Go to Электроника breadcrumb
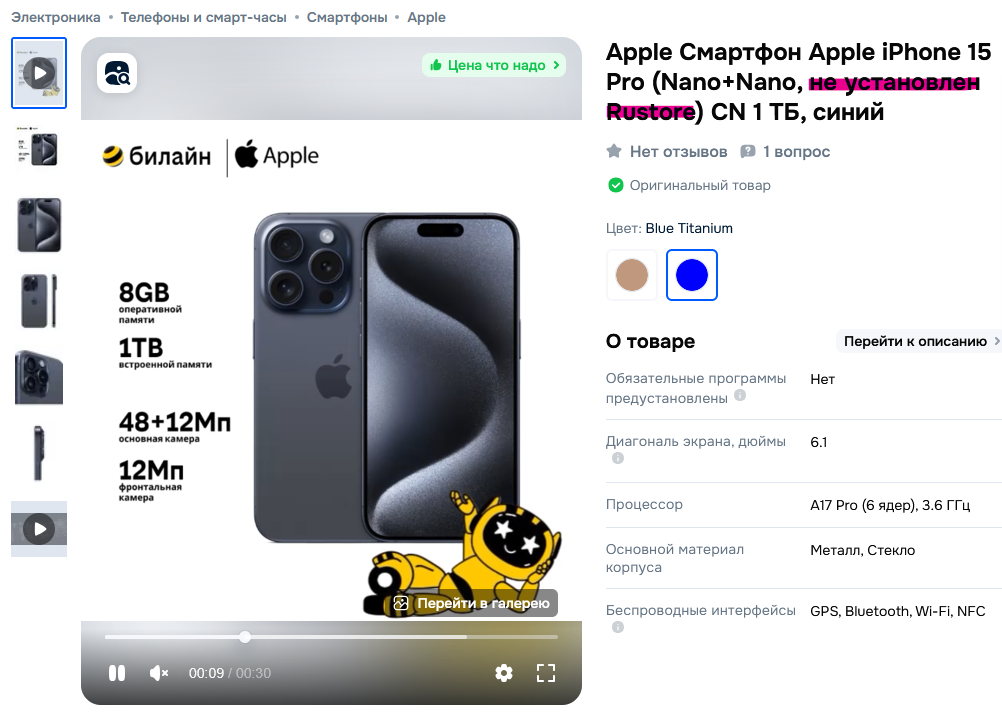 [x=56, y=17]
